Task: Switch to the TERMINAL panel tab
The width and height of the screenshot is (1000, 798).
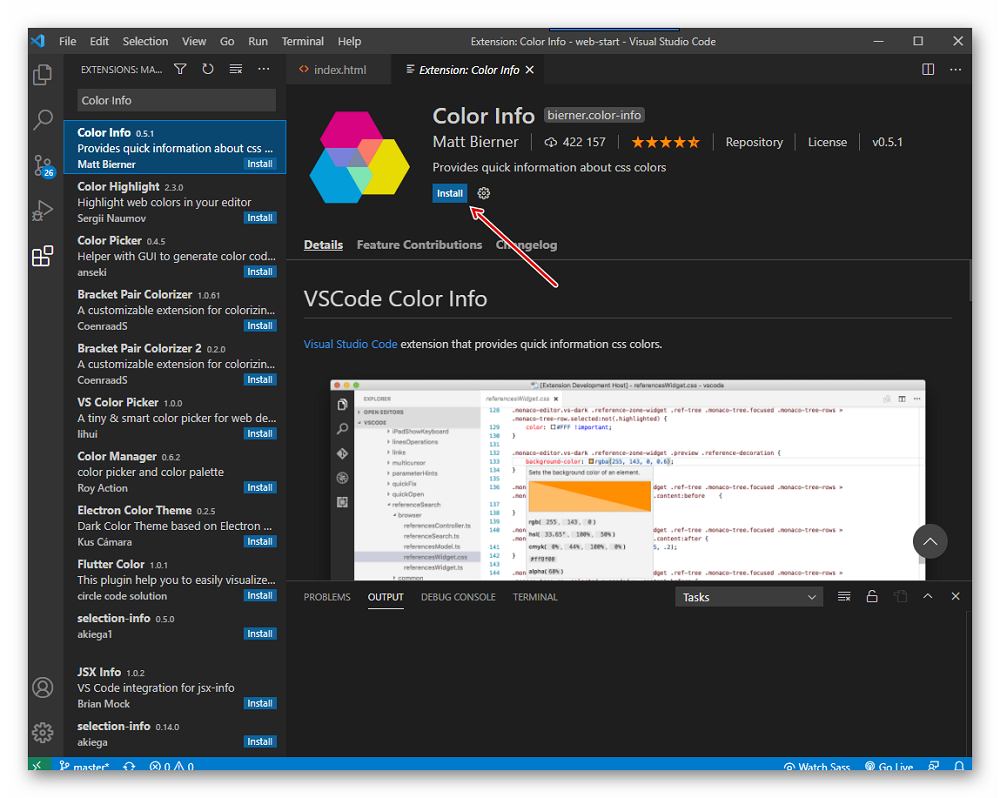Action: (x=534, y=597)
